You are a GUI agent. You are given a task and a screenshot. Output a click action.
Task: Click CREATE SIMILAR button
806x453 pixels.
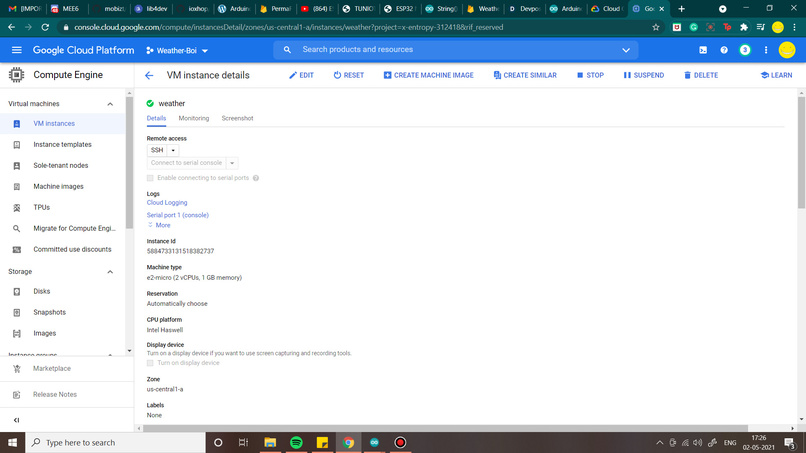tap(525, 75)
